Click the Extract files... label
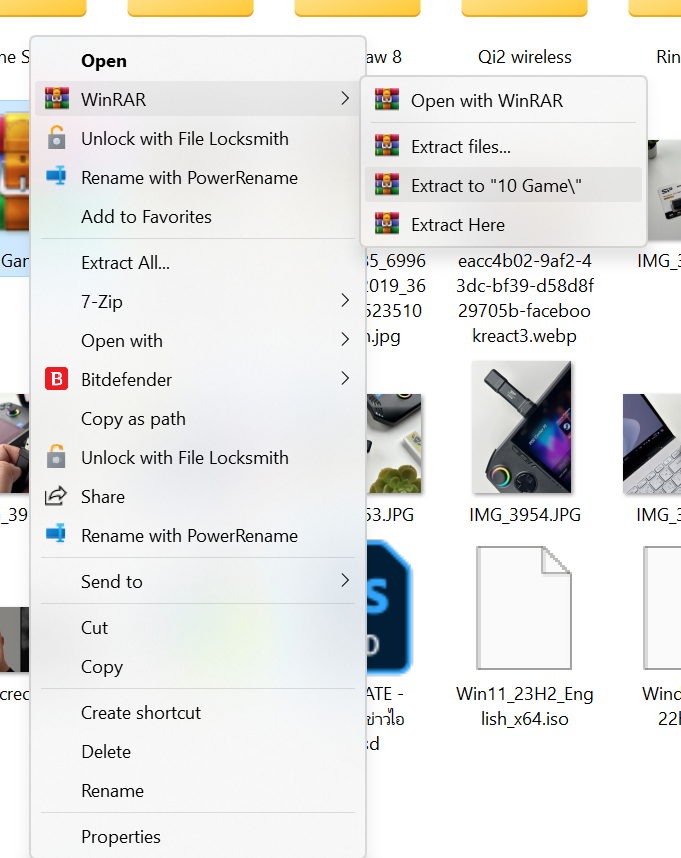Viewport: 681px width, 858px height. click(461, 147)
